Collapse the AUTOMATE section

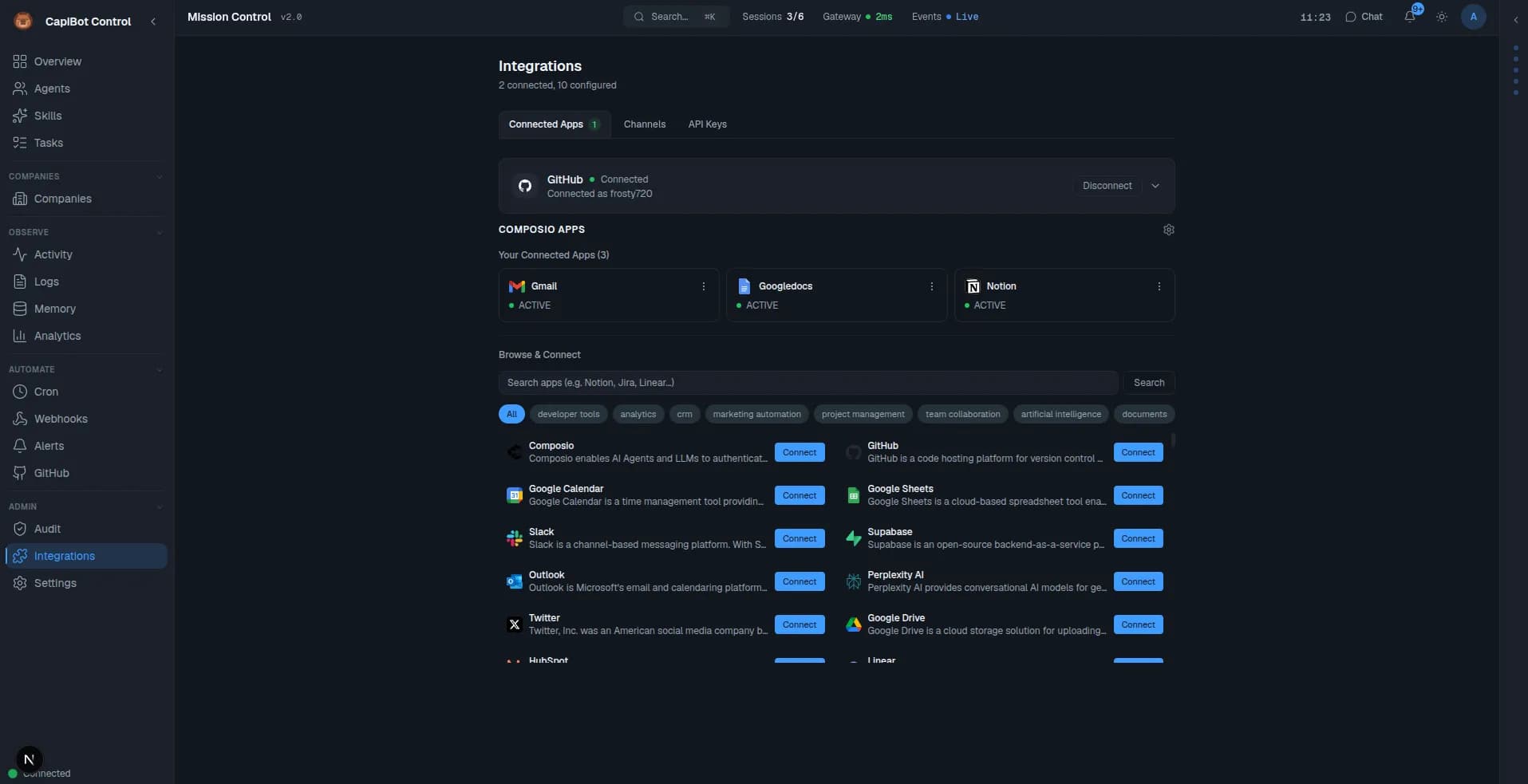coord(159,370)
